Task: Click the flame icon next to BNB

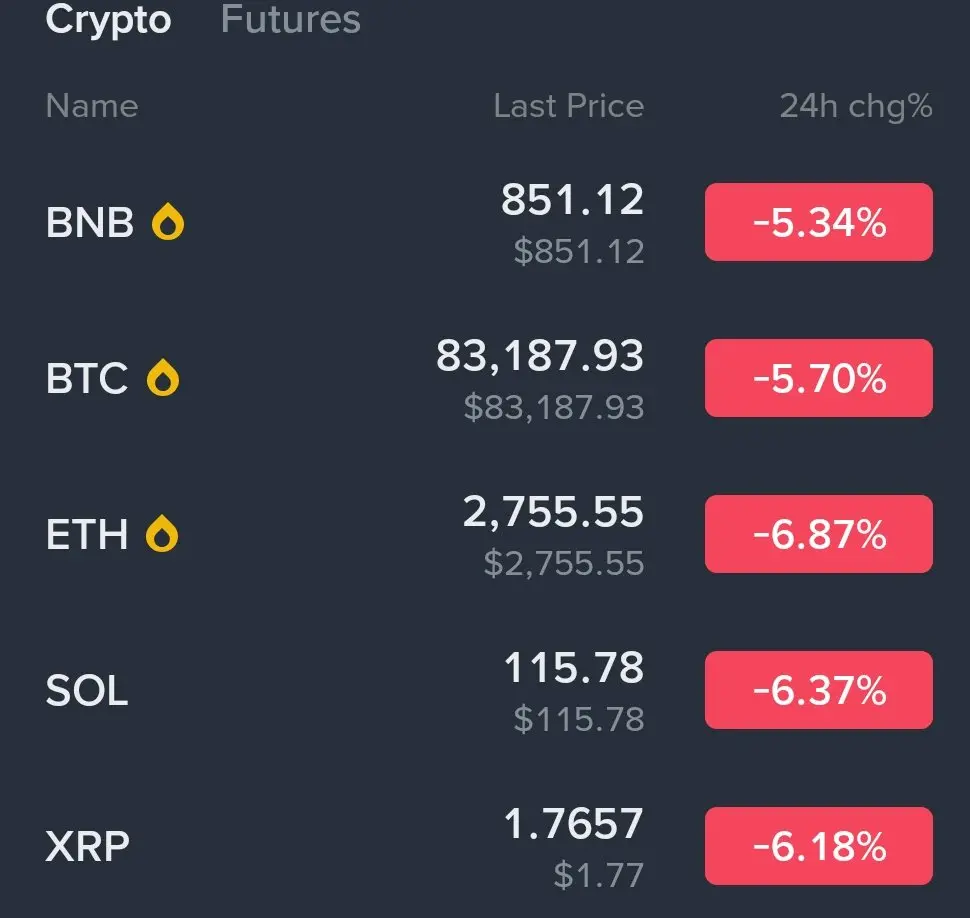Action: coord(168,223)
